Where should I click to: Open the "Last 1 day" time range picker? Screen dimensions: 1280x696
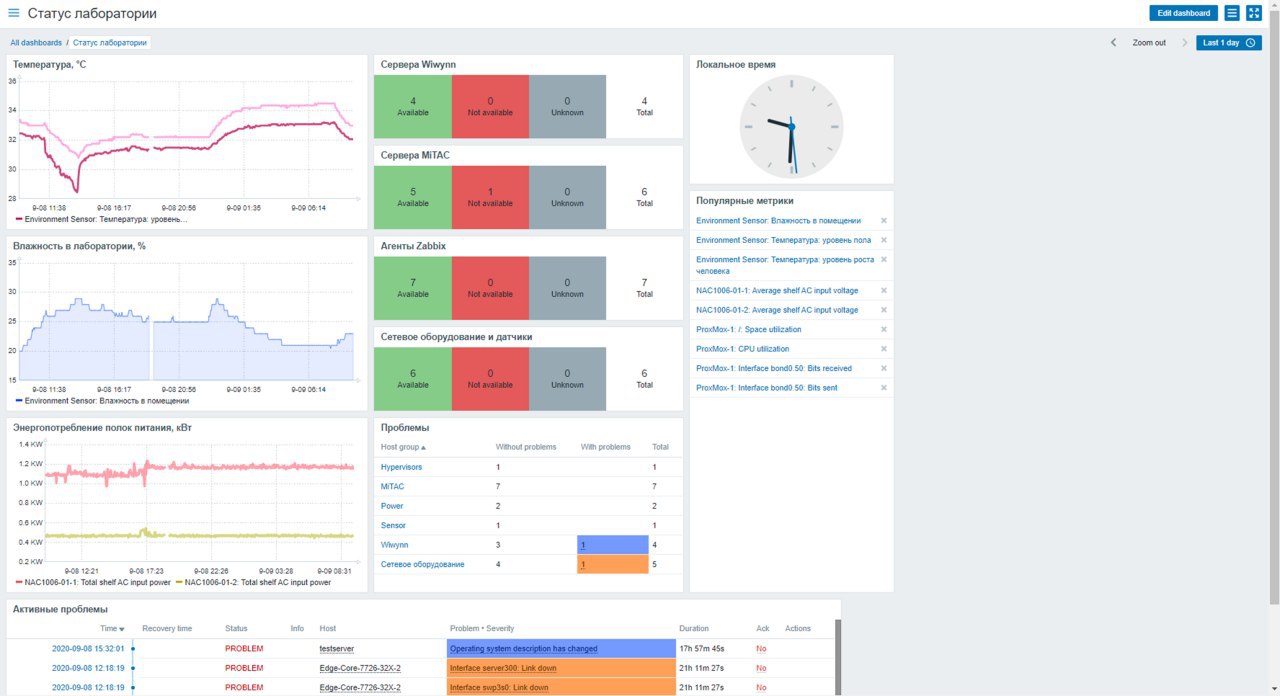(x=1222, y=42)
